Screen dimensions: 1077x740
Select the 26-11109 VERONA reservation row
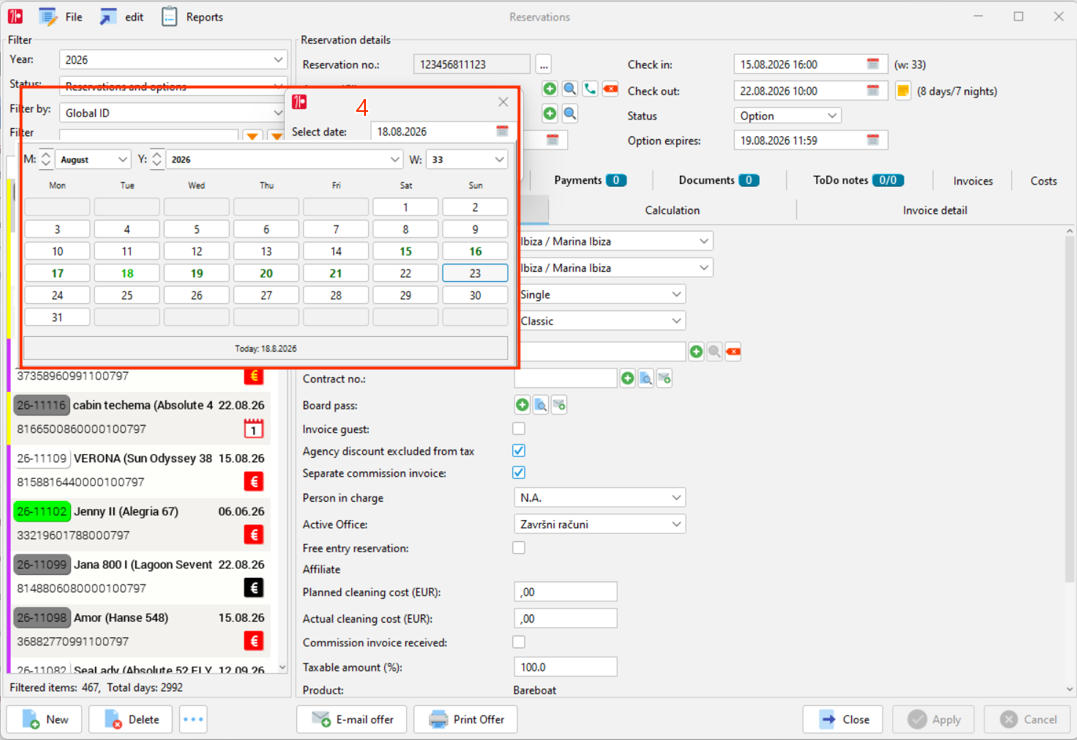click(x=139, y=471)
